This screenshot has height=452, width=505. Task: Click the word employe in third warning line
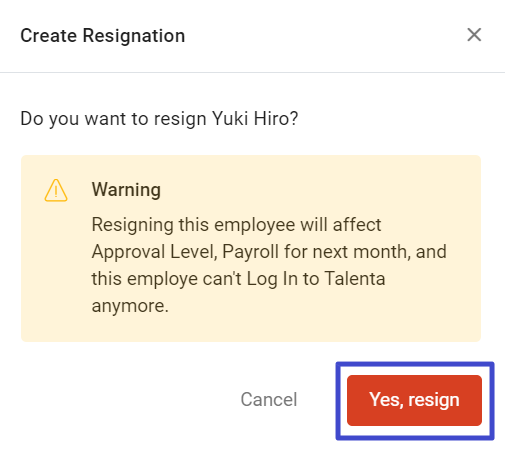(x=162, y=279)
